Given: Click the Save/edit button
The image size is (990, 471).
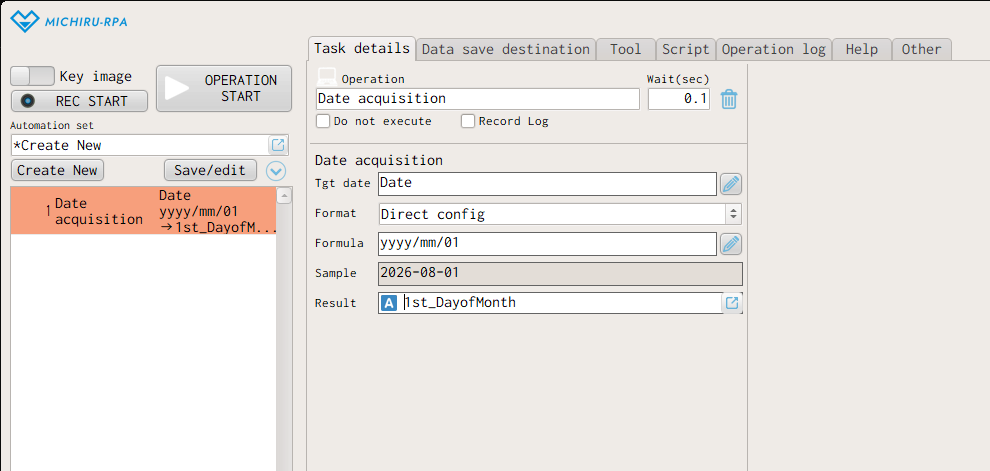Looking at the screenshot, I should click(210, 170).
